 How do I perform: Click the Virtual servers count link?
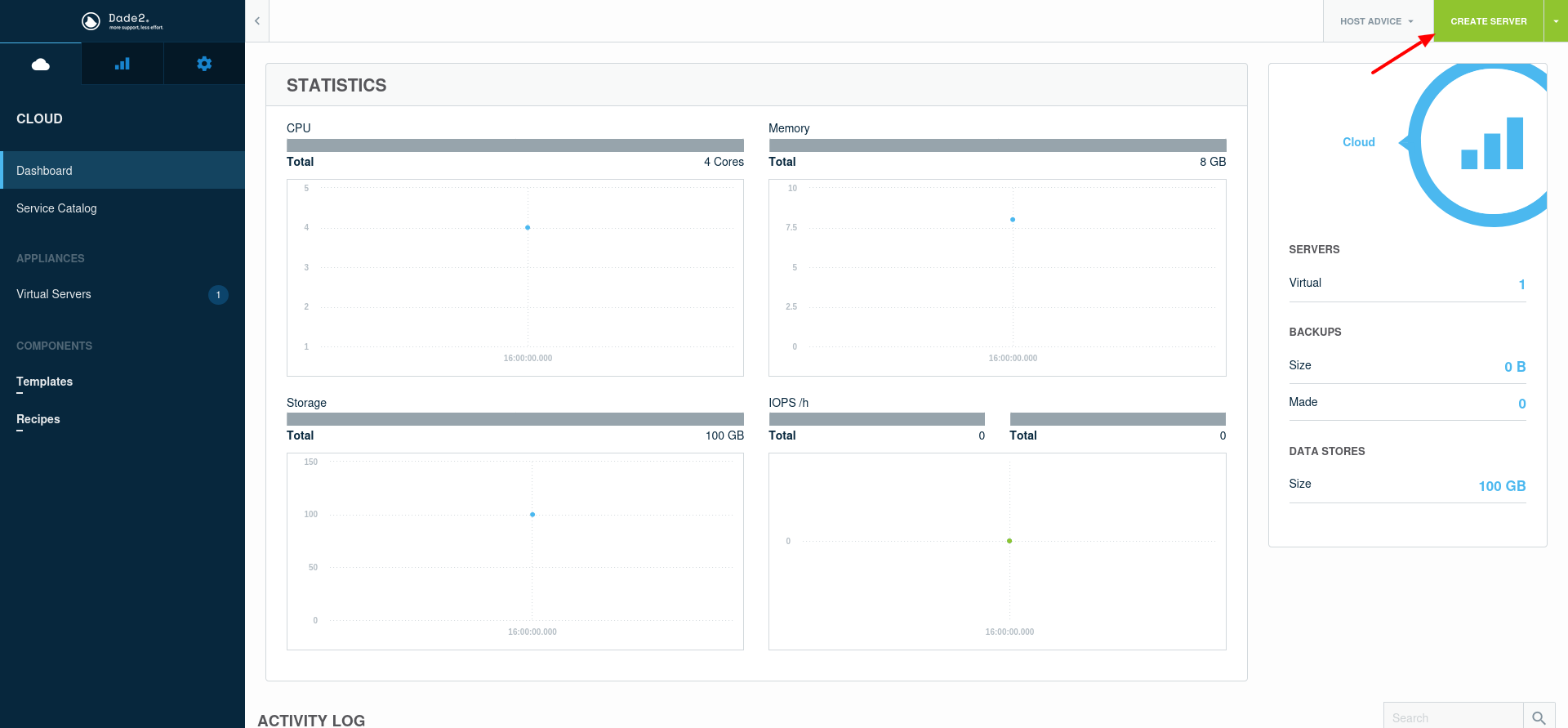click(1522, 284)
